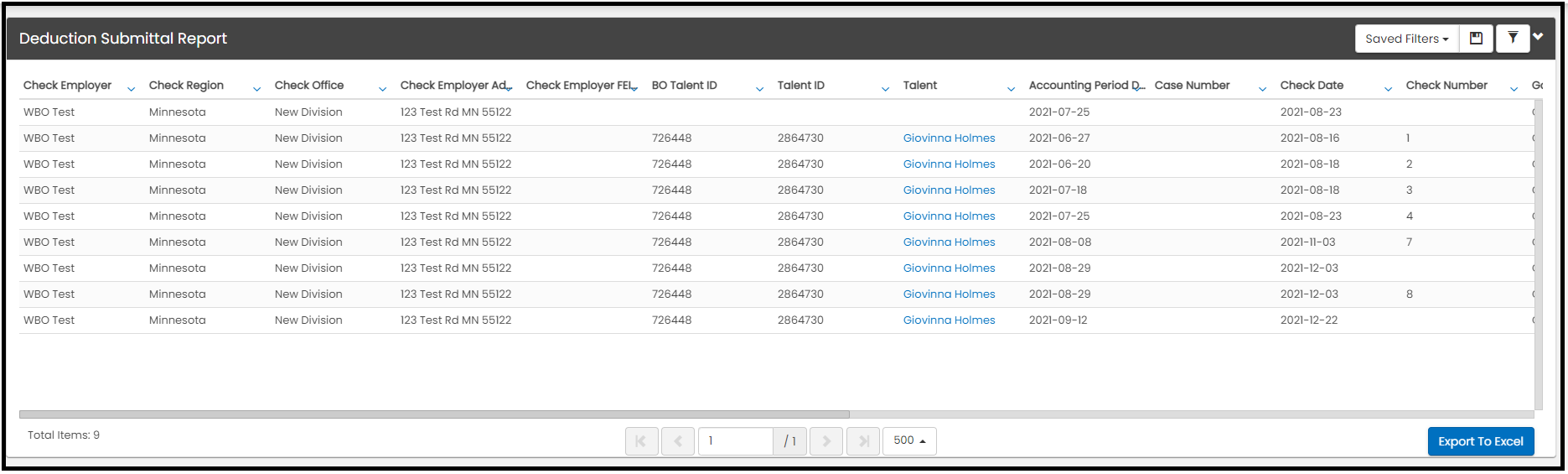Sort by Check Date column header
This screenshot has width=1568, height=474.
[1312, 86]
